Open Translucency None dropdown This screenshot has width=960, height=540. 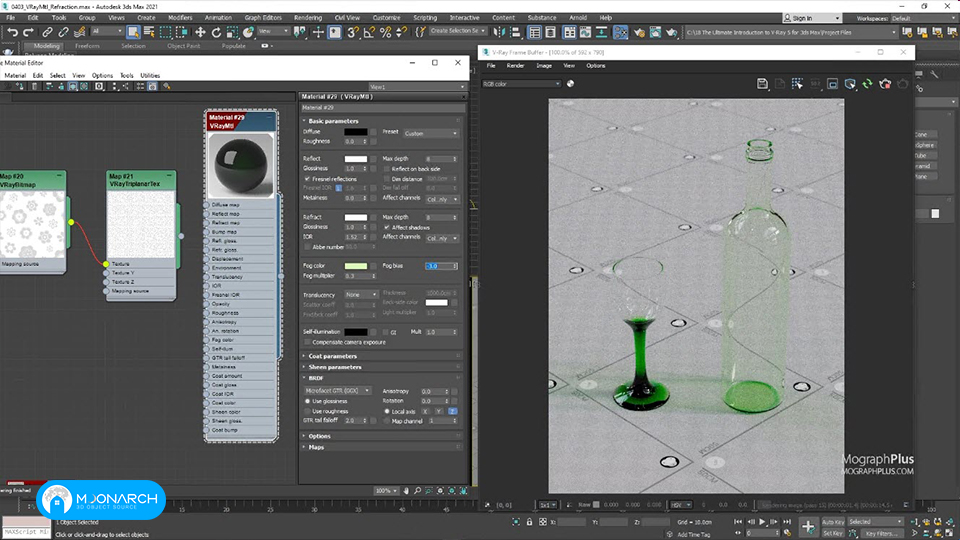tap(361, 294)
